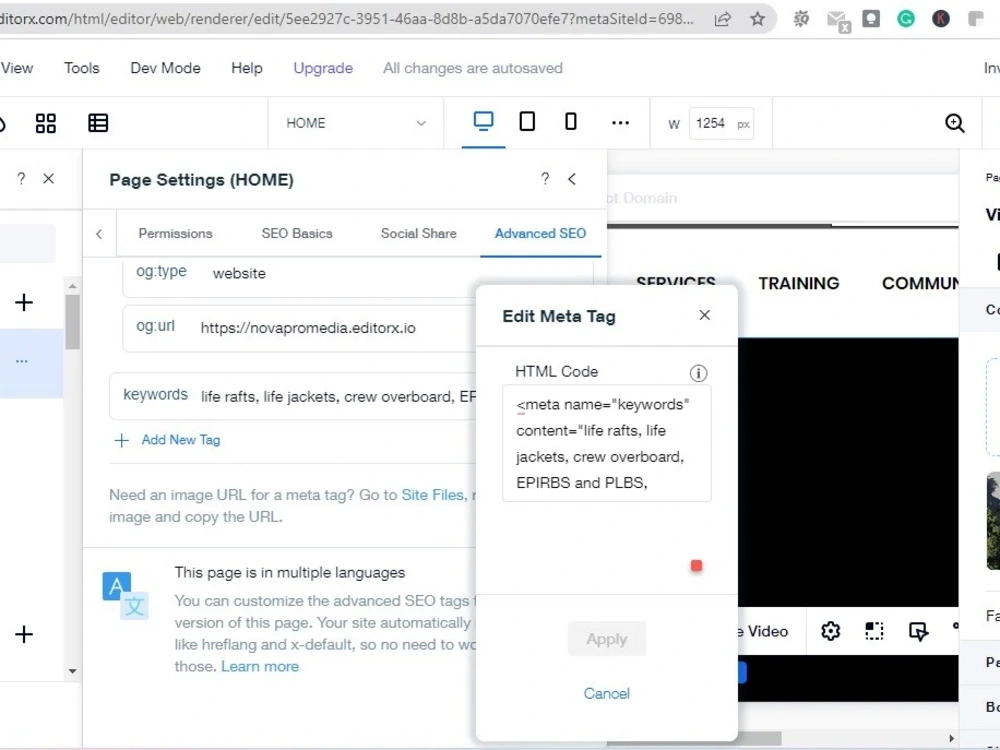The image size is (1000, 750).
Task: Open the bug extension icon
Action: [x=802, y=19]
